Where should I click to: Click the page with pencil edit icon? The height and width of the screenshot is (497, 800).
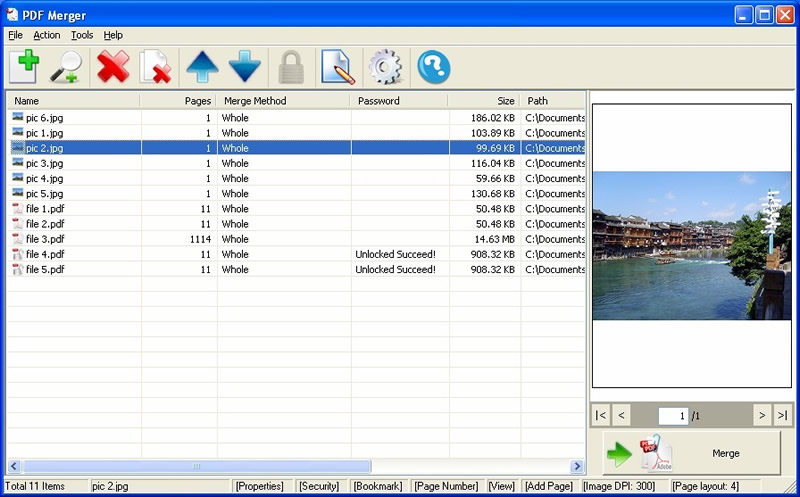(x=338, y=67)
